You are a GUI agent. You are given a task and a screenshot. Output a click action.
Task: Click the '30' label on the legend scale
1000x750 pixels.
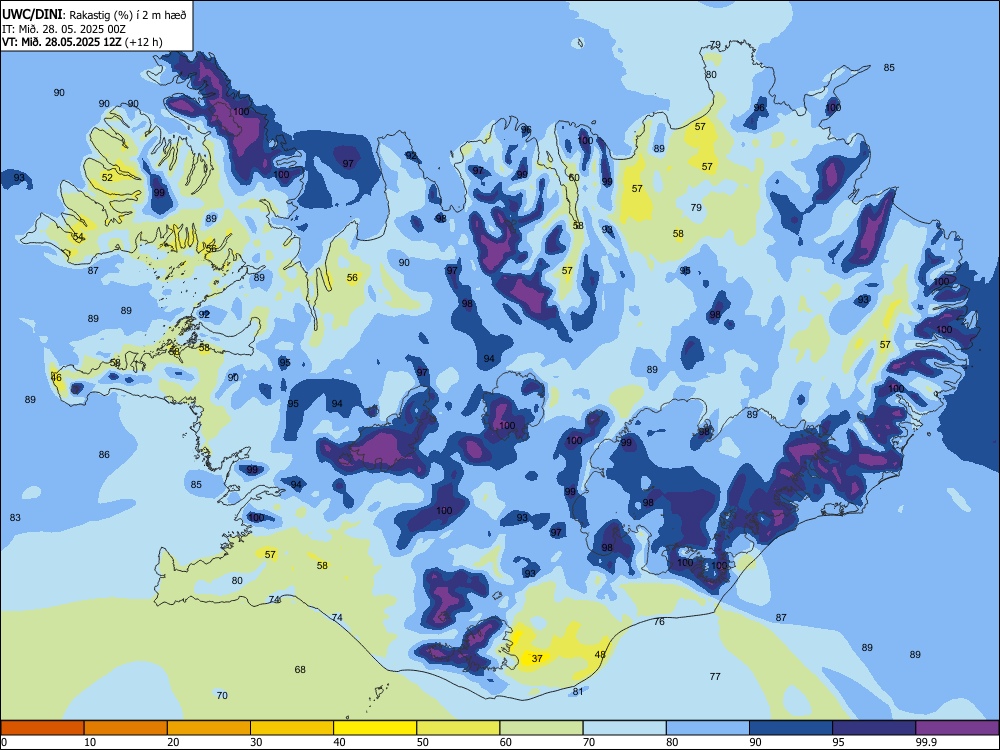click(256, 742)
